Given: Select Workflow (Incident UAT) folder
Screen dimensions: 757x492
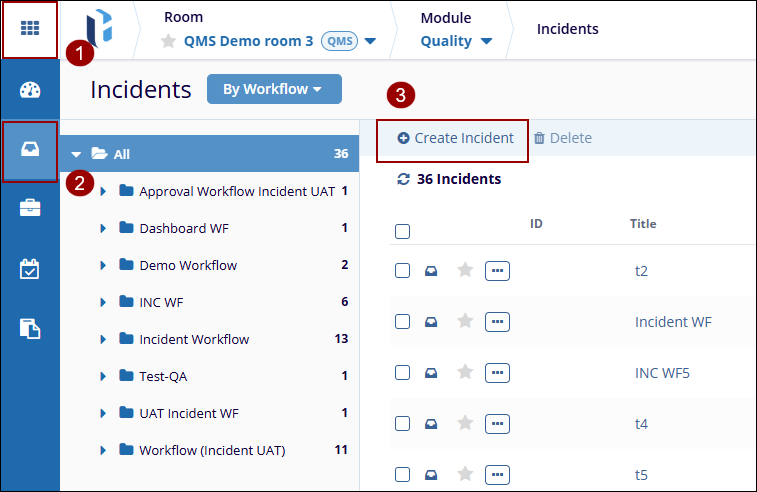Looking at the screenshot, I should tap(212, 450).
